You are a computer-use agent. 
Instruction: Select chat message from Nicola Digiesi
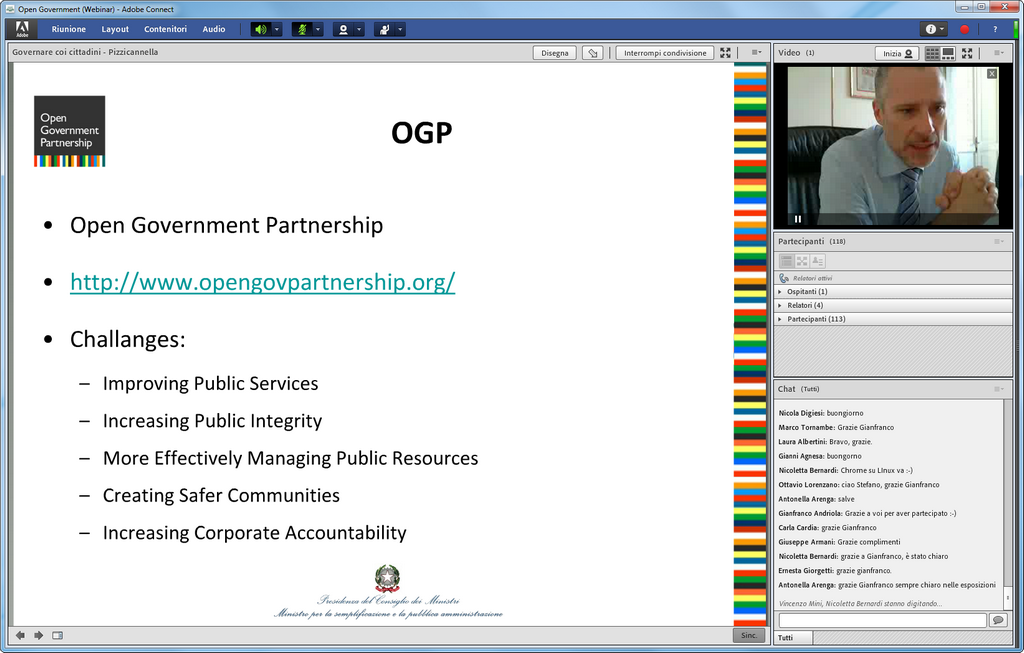pos(821,413)
